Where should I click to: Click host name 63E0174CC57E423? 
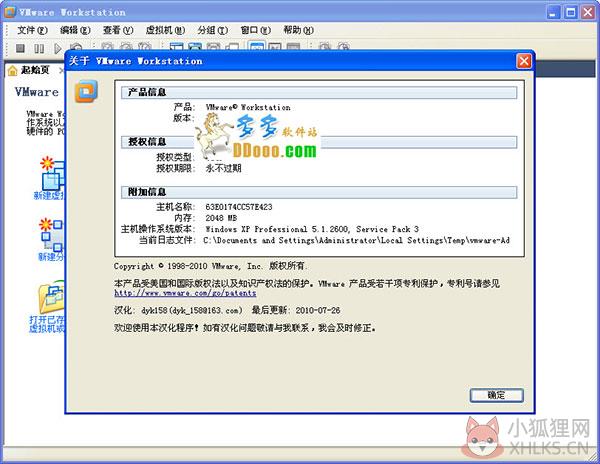click(x=239, y=207)
